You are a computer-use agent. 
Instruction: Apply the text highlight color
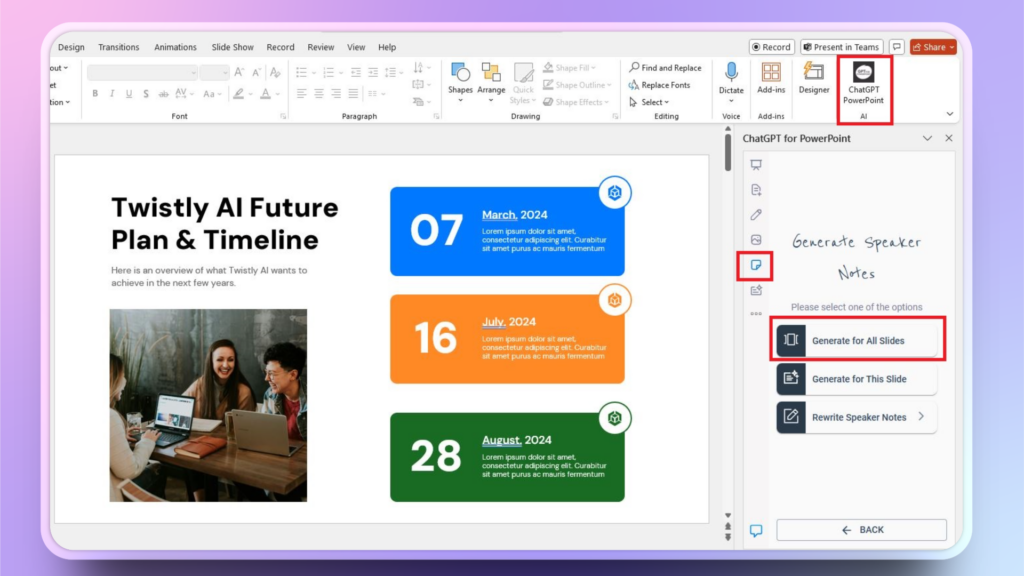click(239, 94)
